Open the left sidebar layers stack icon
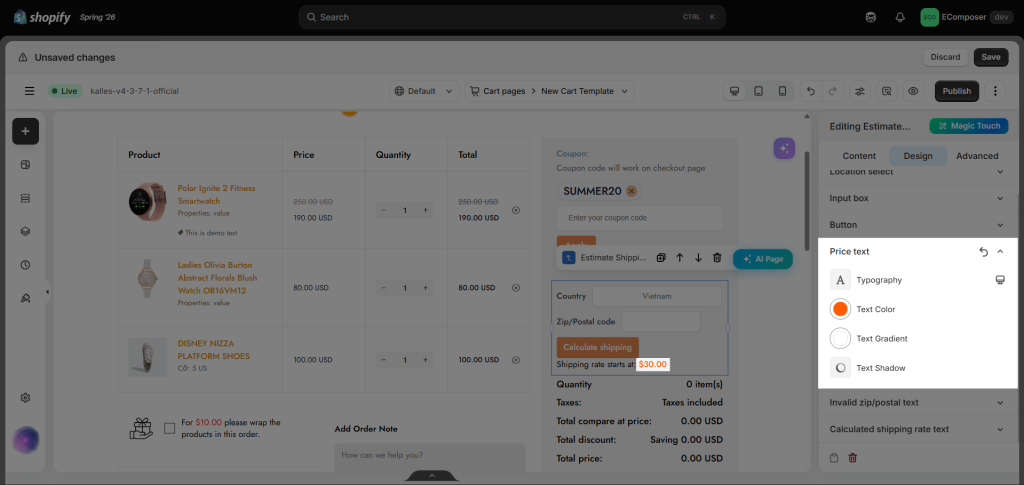1024x485 pixels. pyautogui.click(x=25, y=232)
